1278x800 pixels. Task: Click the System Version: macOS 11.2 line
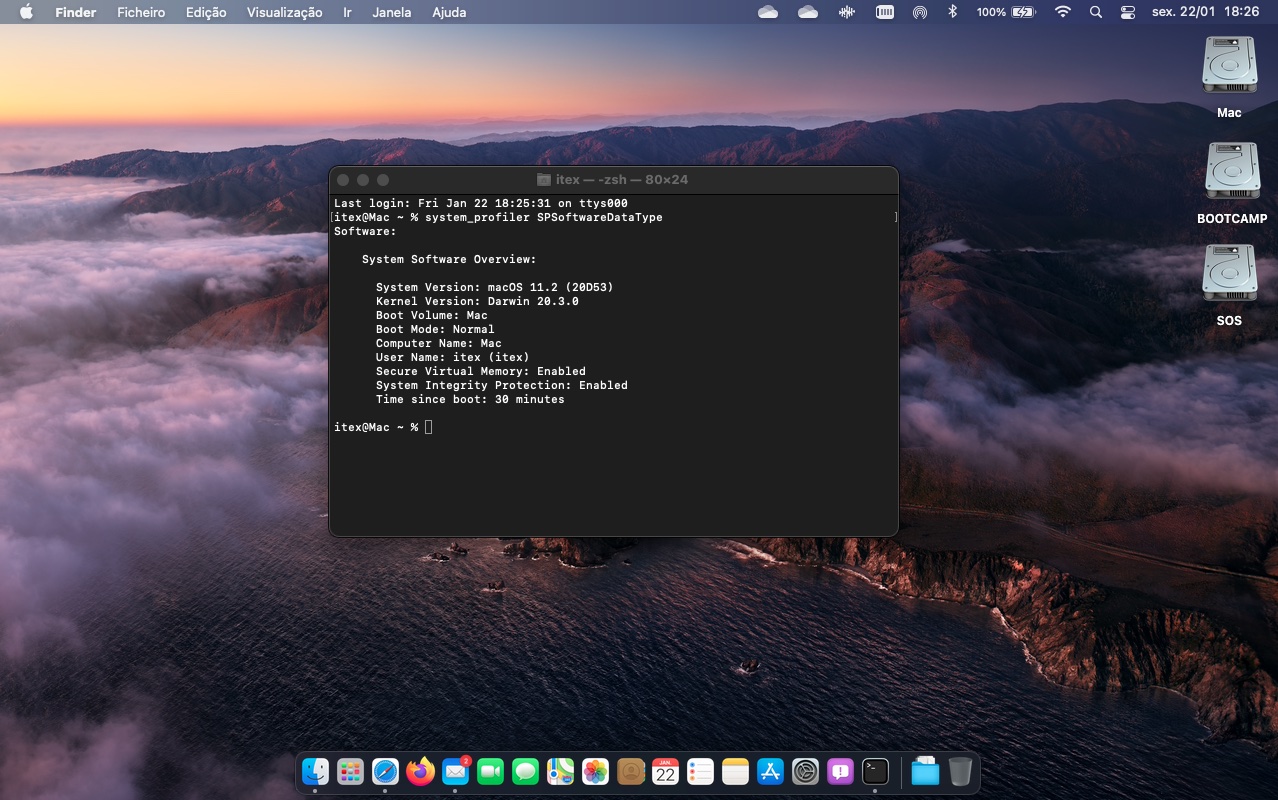point(495,287)
